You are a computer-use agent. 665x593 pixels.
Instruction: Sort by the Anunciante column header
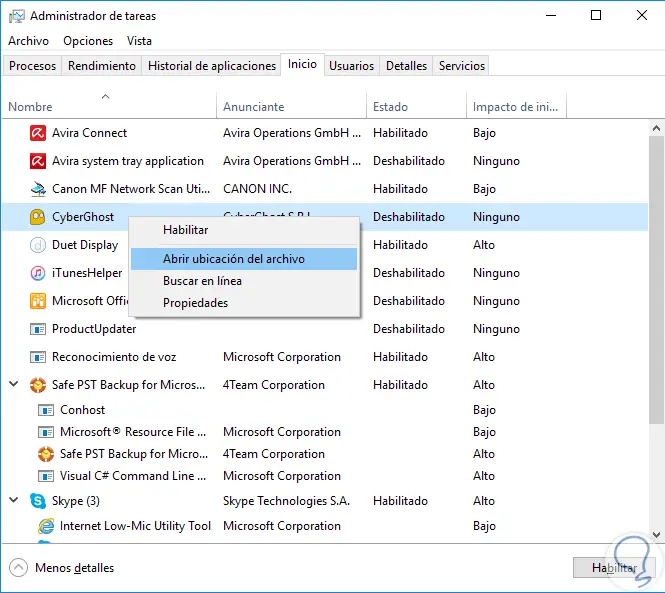291,106
